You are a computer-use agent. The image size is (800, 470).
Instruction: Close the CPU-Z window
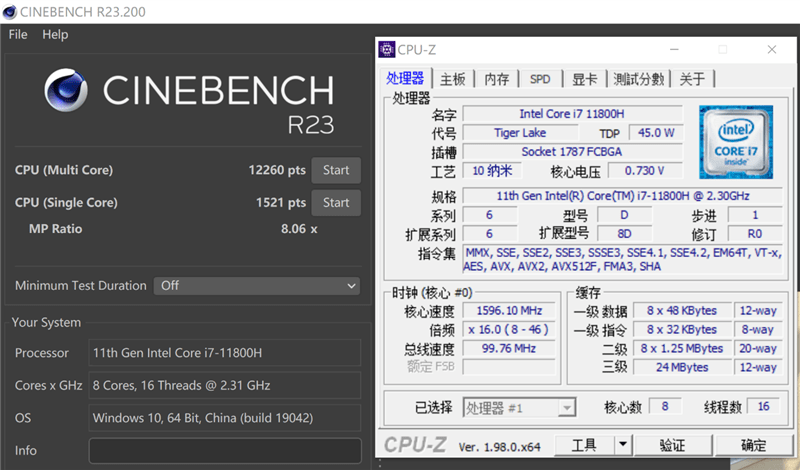pyautogui.click(x=772, y=50)
